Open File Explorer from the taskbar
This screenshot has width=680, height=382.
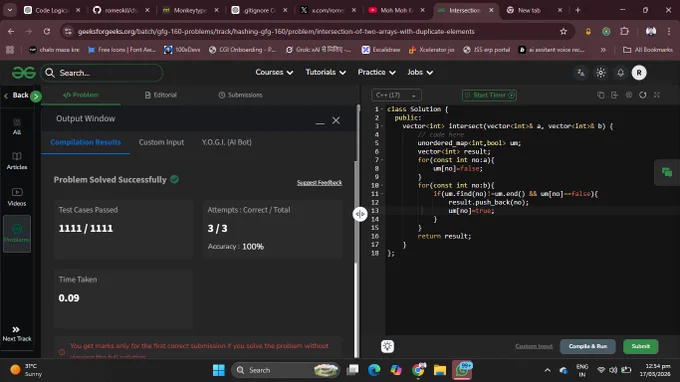(440, 370)
